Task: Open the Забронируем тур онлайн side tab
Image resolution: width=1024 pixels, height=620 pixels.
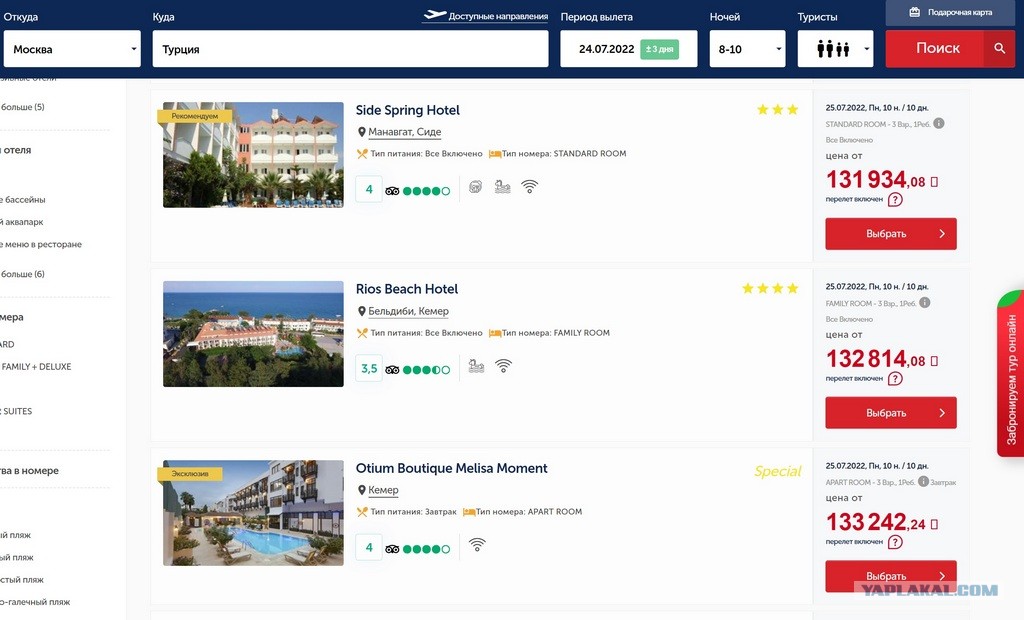Action: coord(1010,374)
